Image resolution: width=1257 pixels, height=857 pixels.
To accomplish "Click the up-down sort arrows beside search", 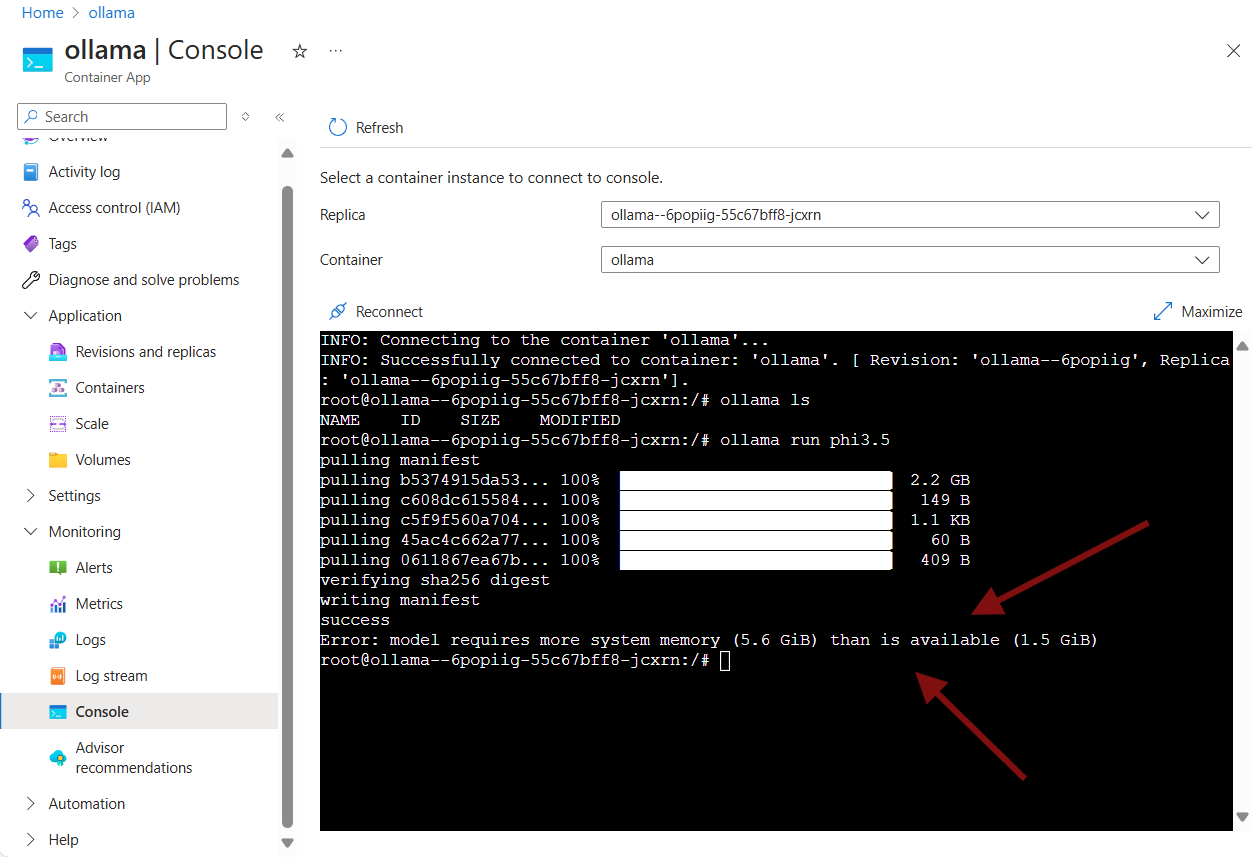I will tap(246, 117).
